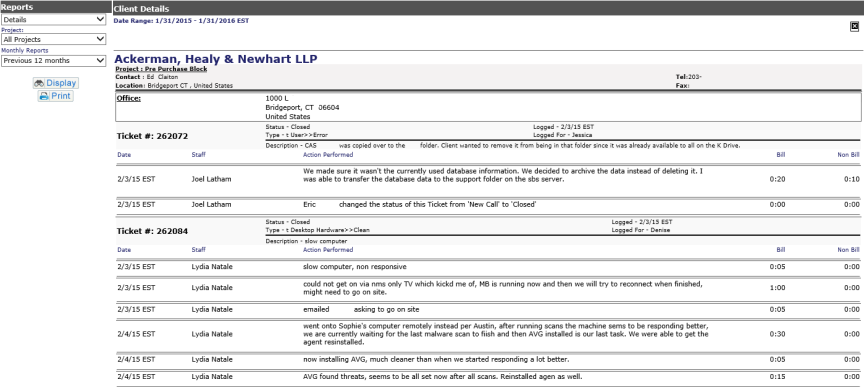Image resolution: width=864 pixels, height=387 pixels.
Task: Close the Client Details report
Action: 855,26
